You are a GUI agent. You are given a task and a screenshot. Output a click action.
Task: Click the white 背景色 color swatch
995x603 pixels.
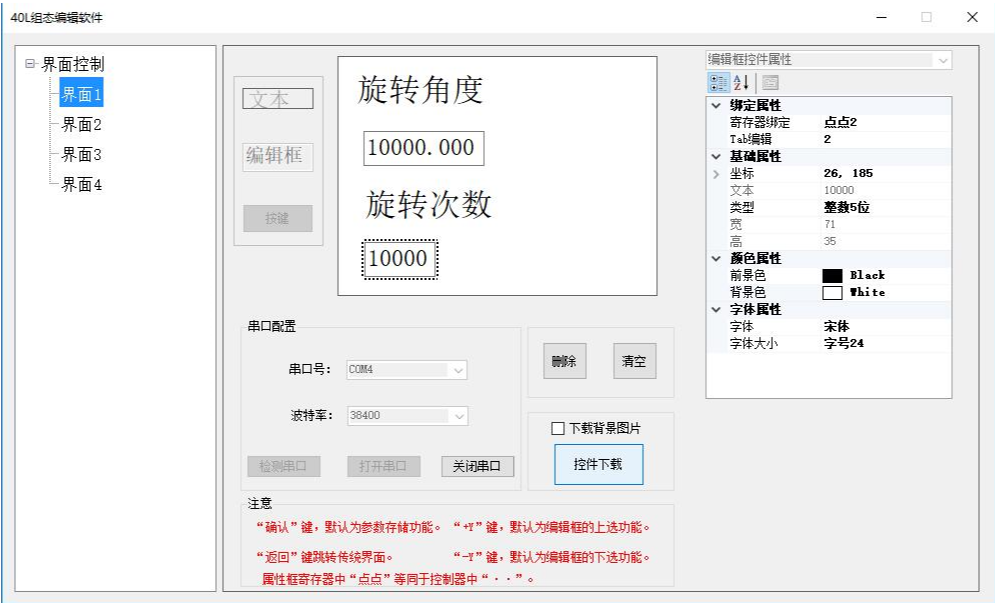[832, 292]
